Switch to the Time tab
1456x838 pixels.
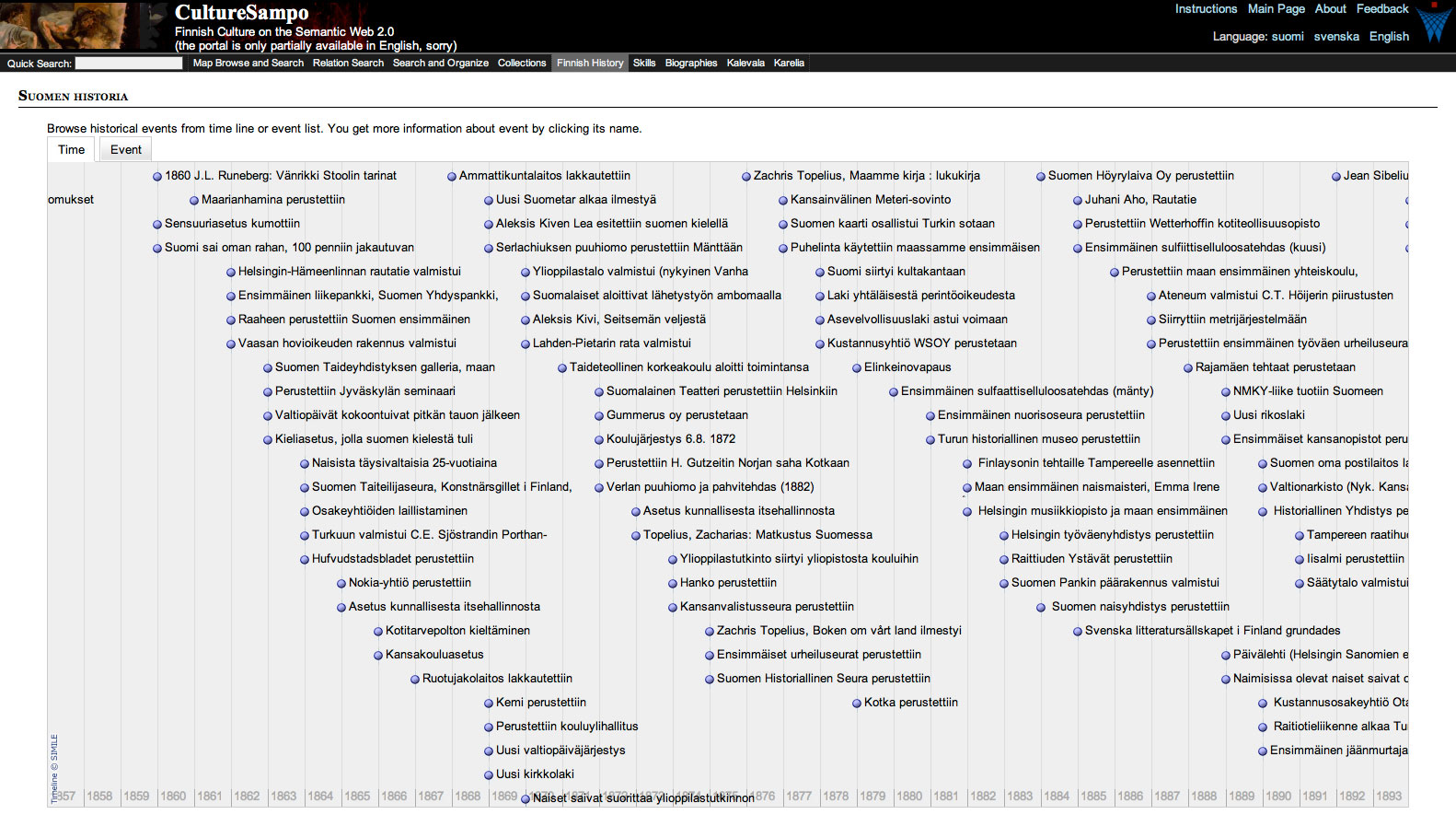pos(71,149)
